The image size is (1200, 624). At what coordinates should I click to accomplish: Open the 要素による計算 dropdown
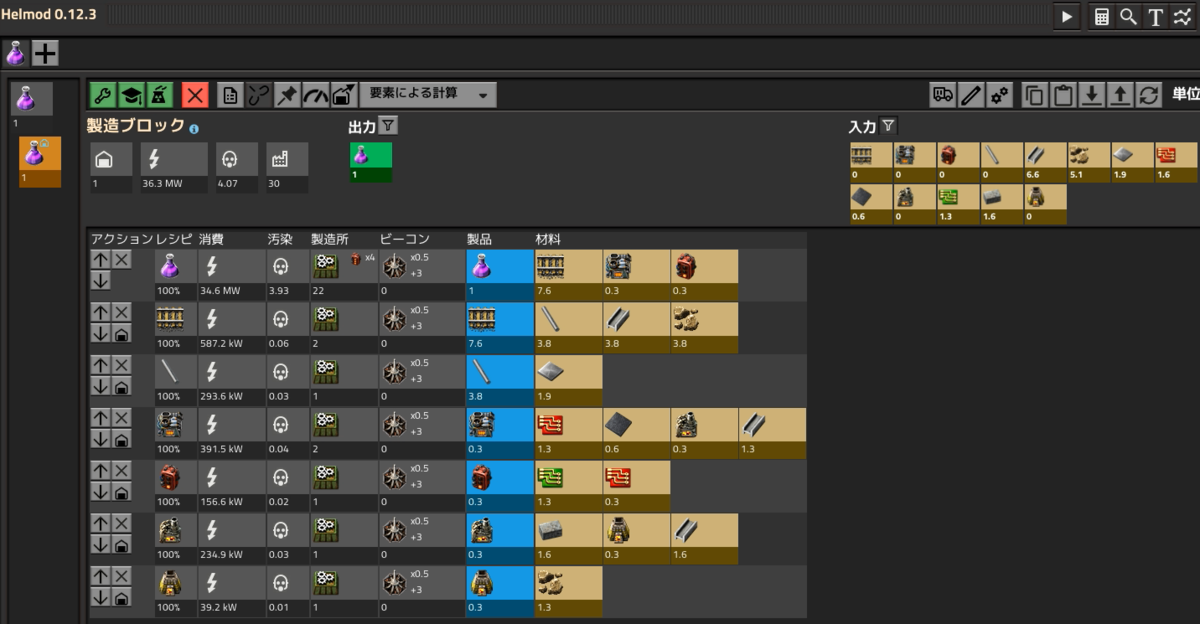(x=428, y=94)
